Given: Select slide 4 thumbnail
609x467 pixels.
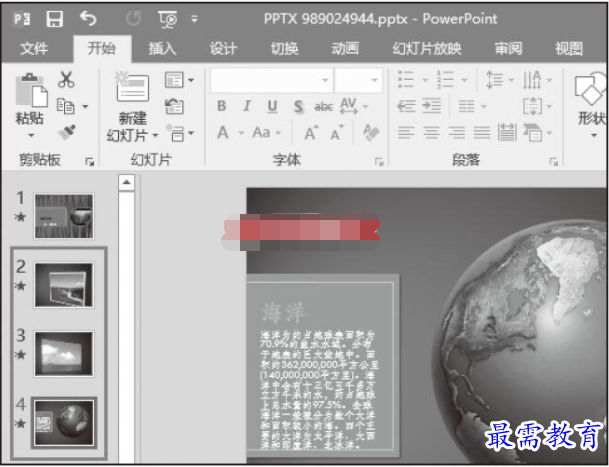Looking at the screenshot, I should point(64,423).
